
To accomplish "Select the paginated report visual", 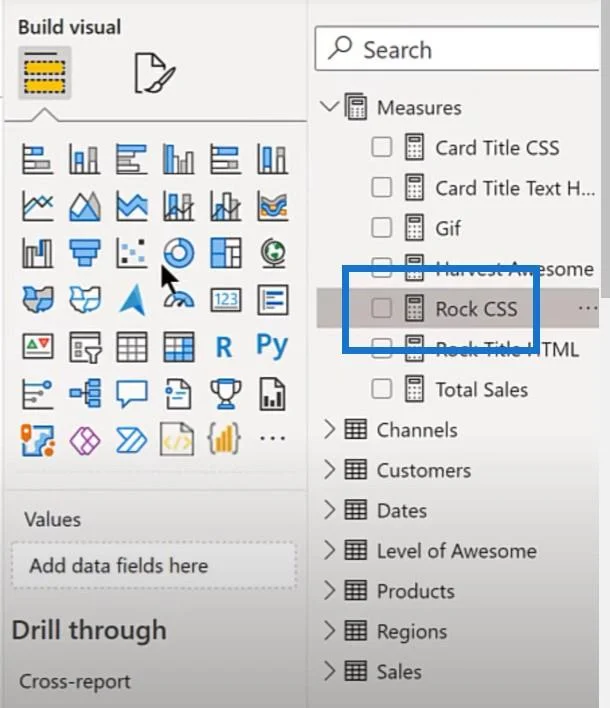I will click(x=272, y=394).
